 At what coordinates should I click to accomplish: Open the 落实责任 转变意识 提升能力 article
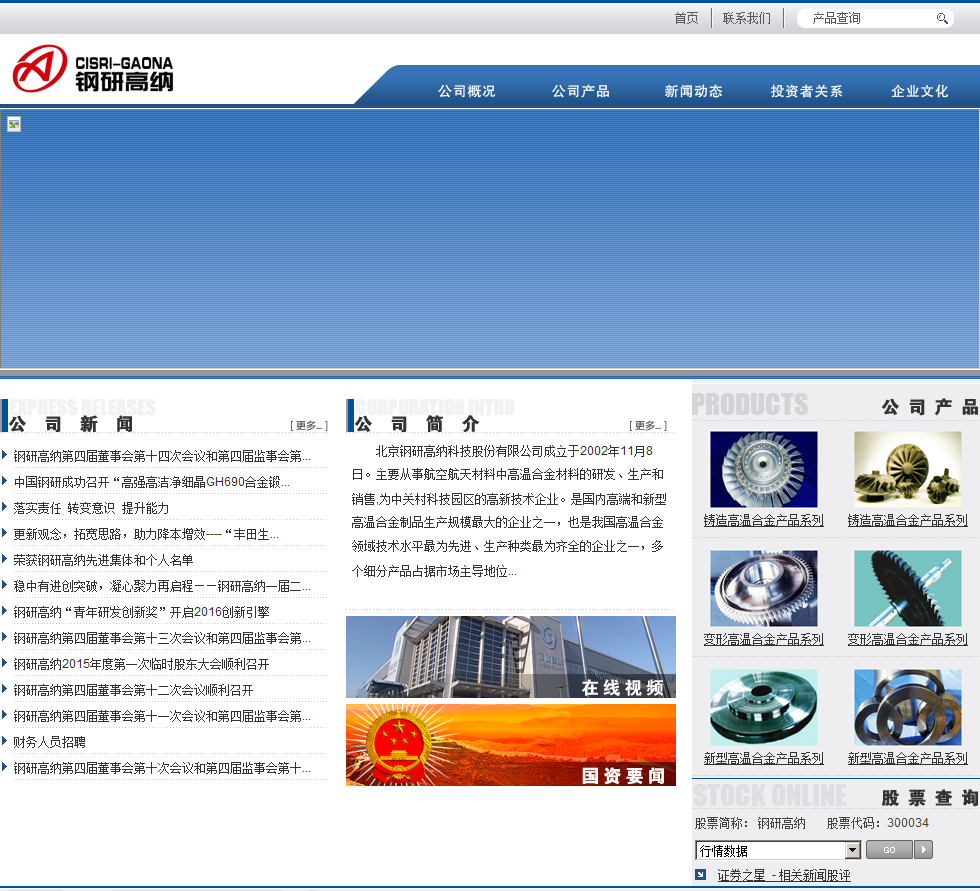pos(91,508)
